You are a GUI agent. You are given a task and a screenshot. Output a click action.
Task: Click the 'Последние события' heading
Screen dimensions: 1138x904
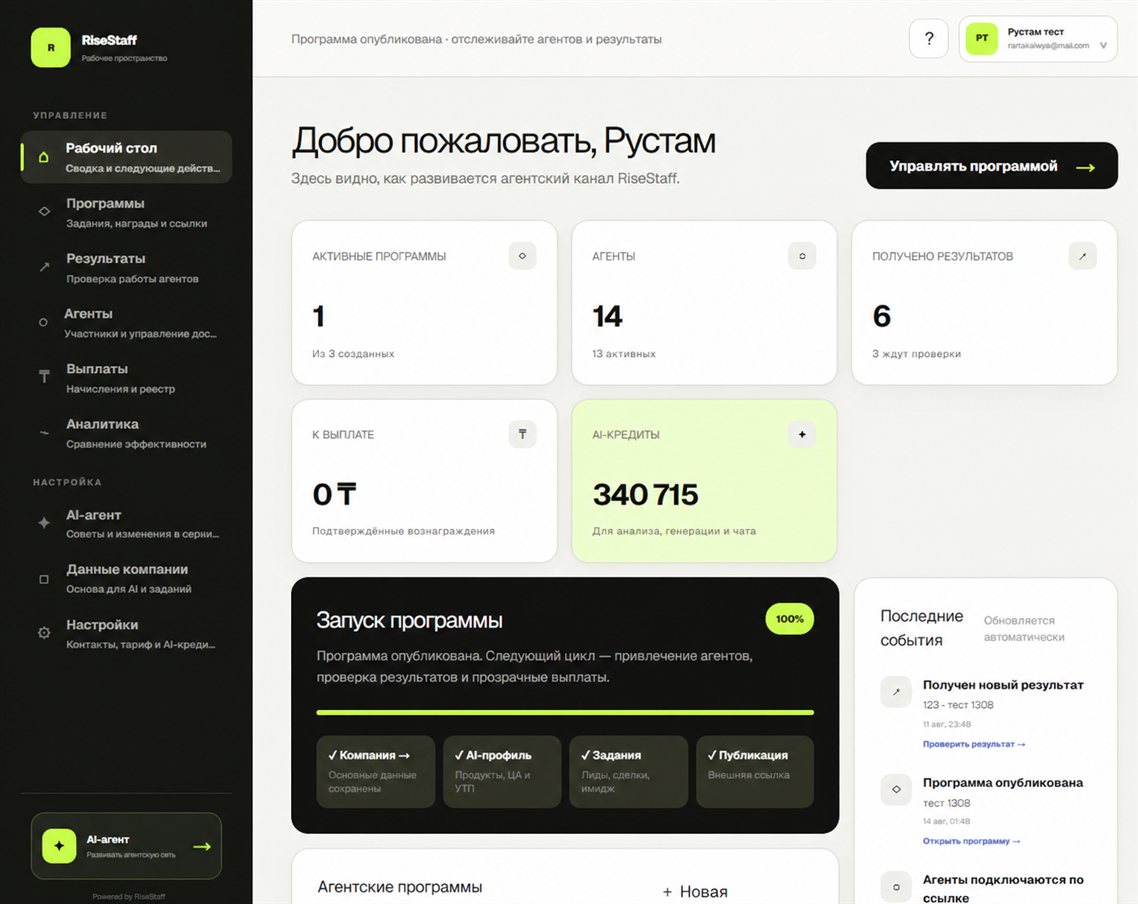click(922, 628)
